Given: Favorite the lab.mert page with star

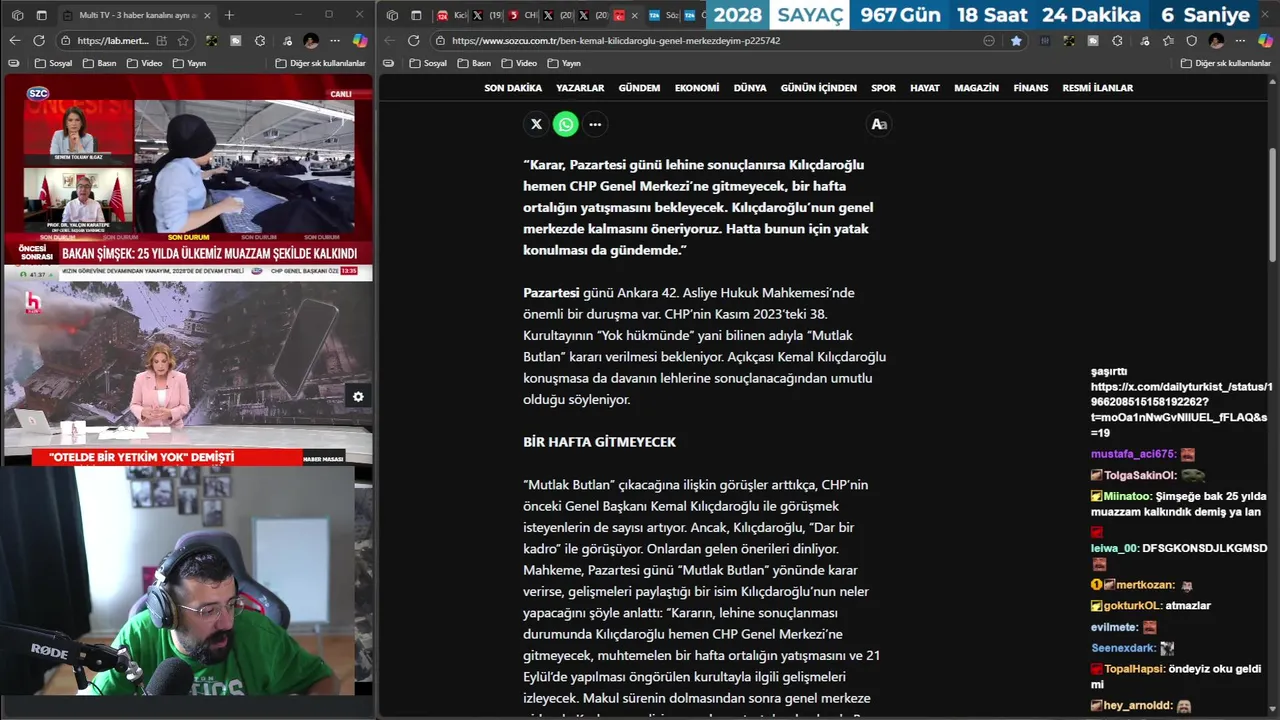Looking at the screenshot, I should click(x=183, y=41).
